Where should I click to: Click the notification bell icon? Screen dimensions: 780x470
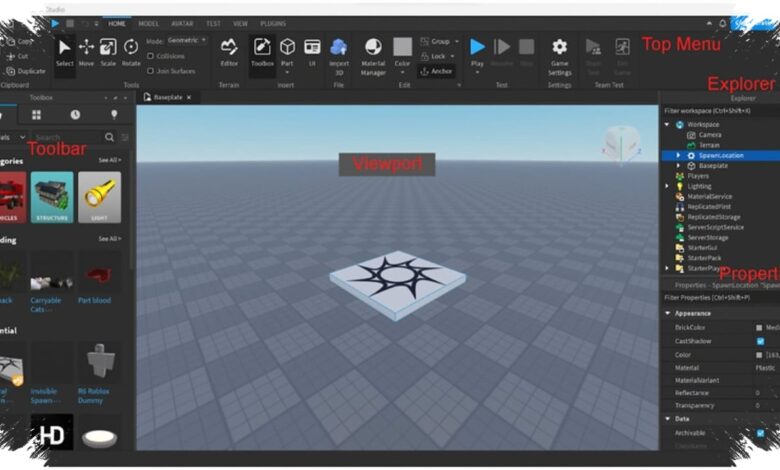[x=722, y=23]
